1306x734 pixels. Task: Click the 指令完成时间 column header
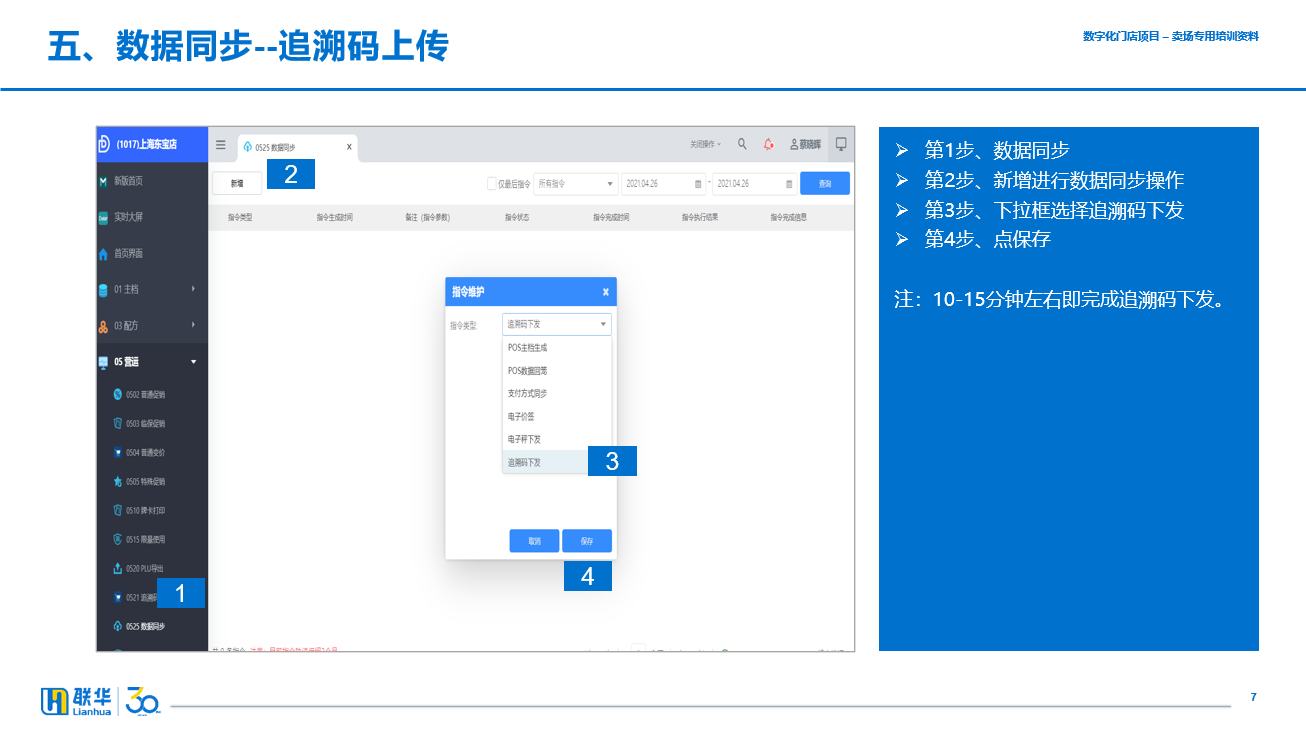pyautogui.click(x=611, y=217)
